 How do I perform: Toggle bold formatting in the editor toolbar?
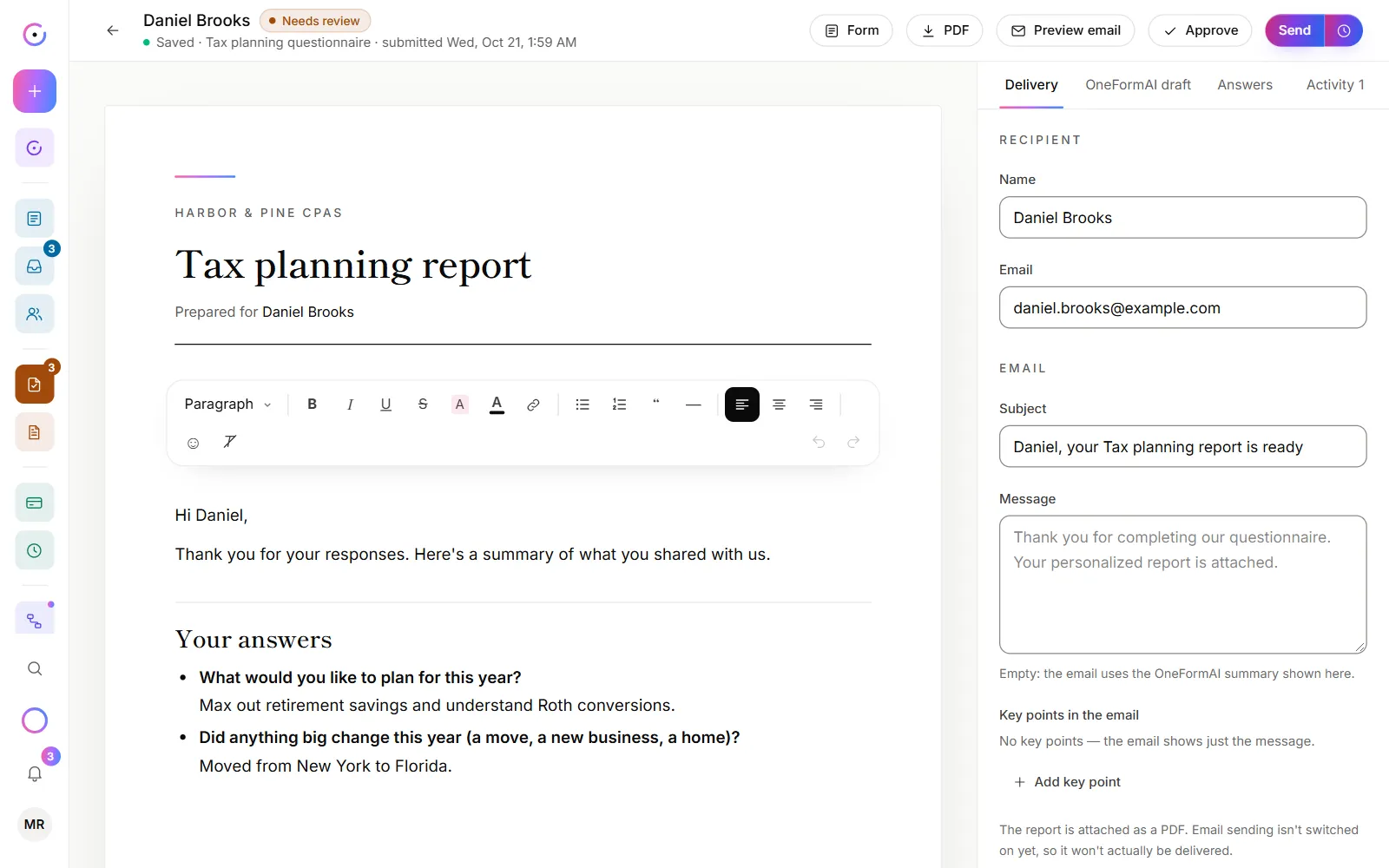click(313, 404)
